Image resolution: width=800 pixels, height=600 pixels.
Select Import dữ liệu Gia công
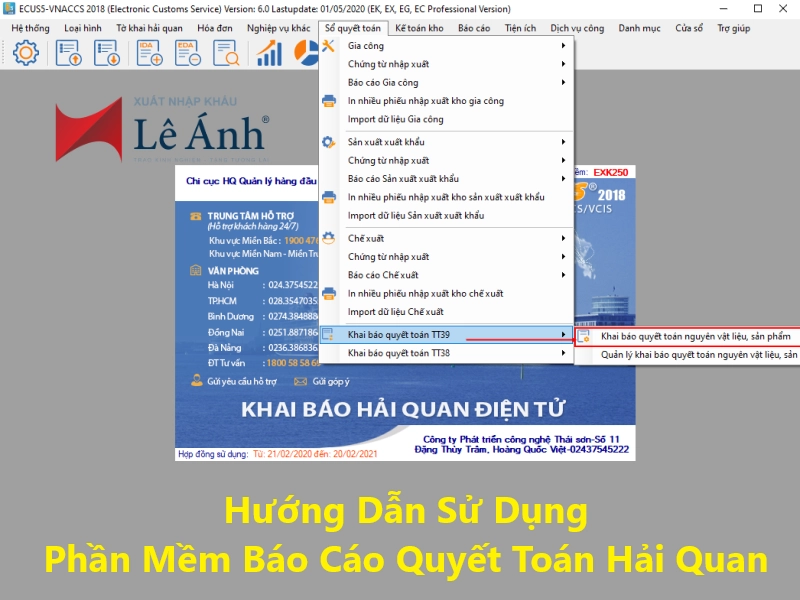click(395, 119)
